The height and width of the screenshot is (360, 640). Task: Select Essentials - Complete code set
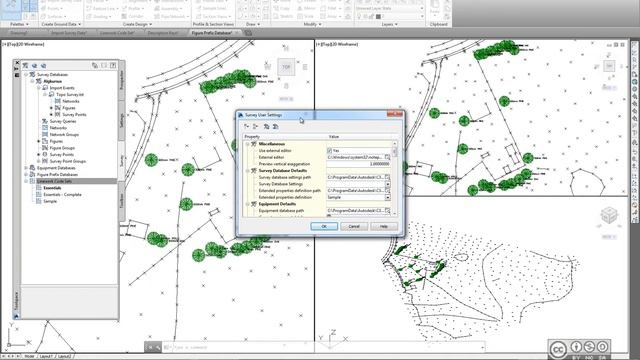[x=62, y=195]
